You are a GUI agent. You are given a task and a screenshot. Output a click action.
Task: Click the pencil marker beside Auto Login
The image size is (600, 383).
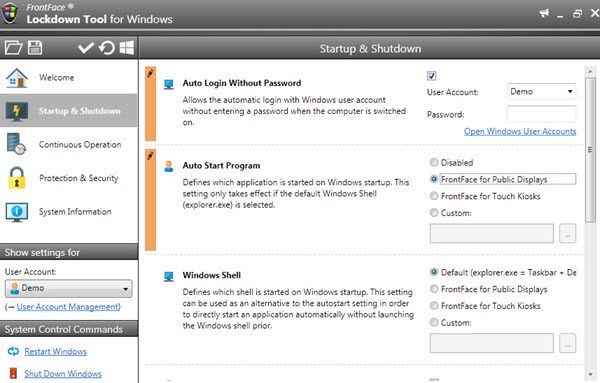tap(150, 73)
